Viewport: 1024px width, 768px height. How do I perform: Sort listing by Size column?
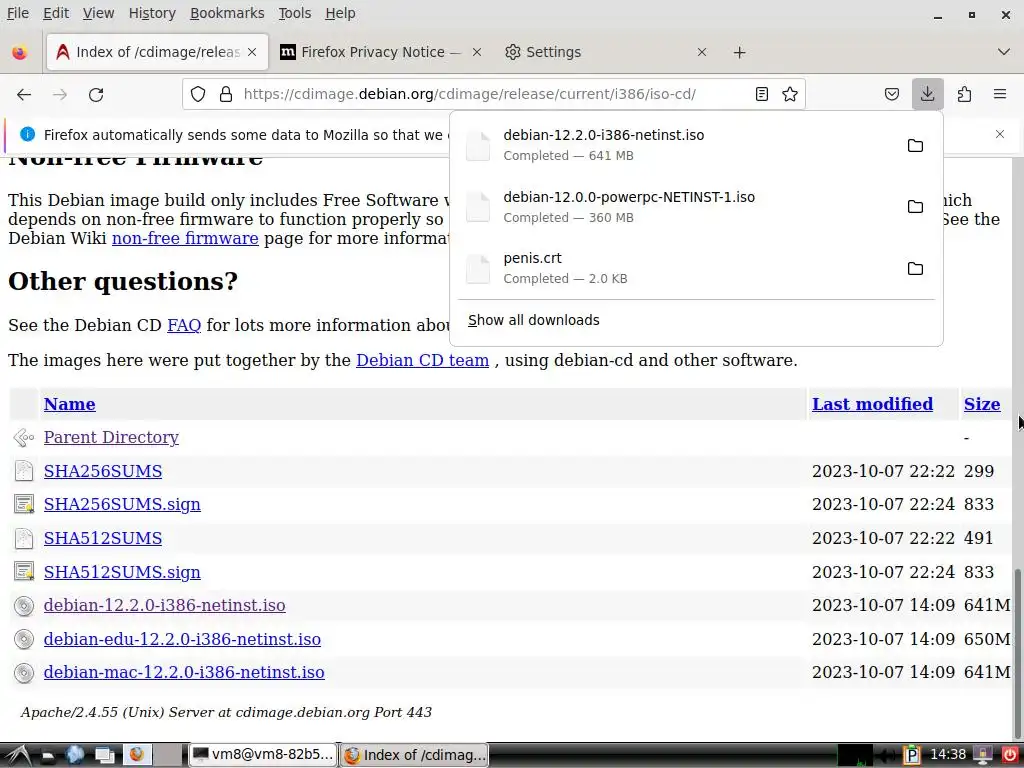coord(982,404)
